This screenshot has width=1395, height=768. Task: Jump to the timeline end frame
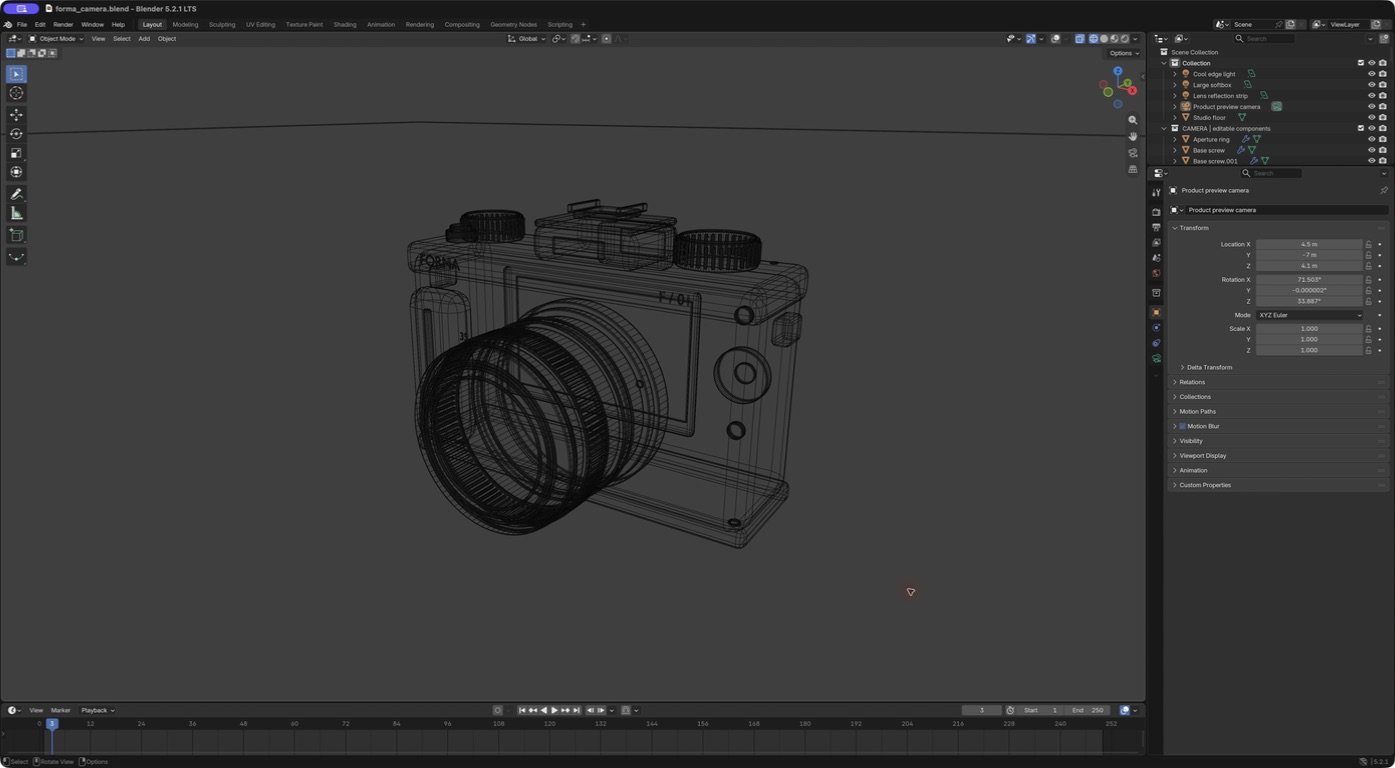click(x=576, y=710)
